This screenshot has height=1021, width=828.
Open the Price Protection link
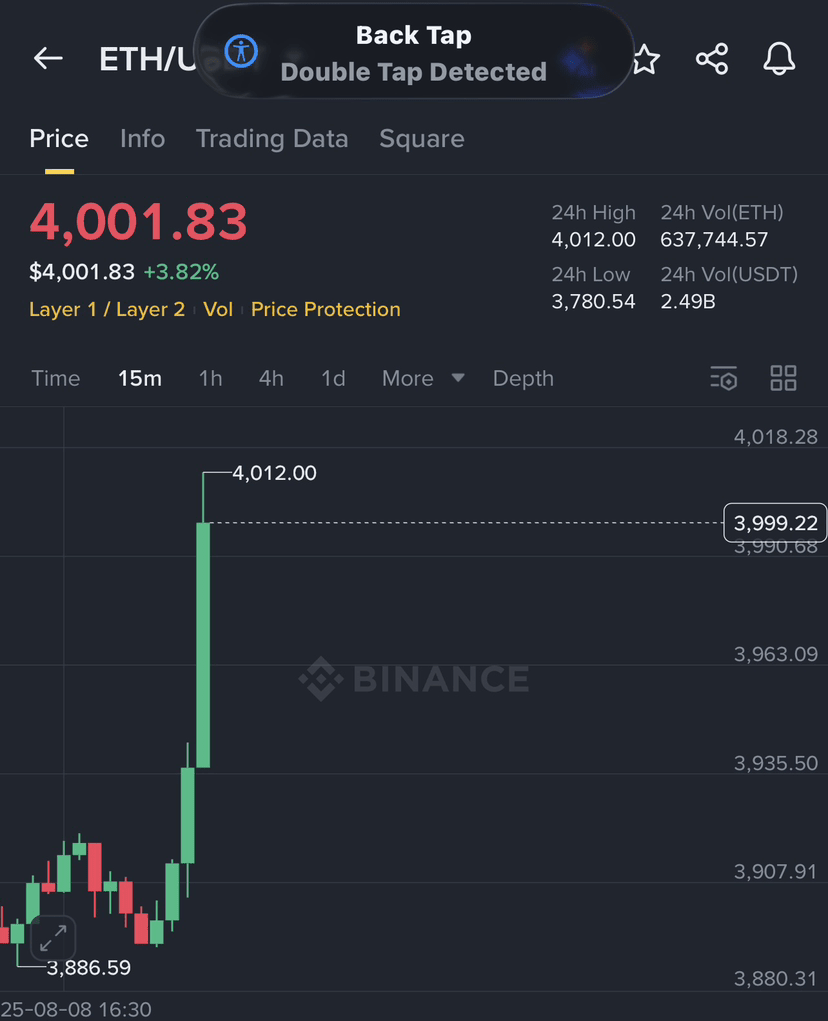click(325, 309)
